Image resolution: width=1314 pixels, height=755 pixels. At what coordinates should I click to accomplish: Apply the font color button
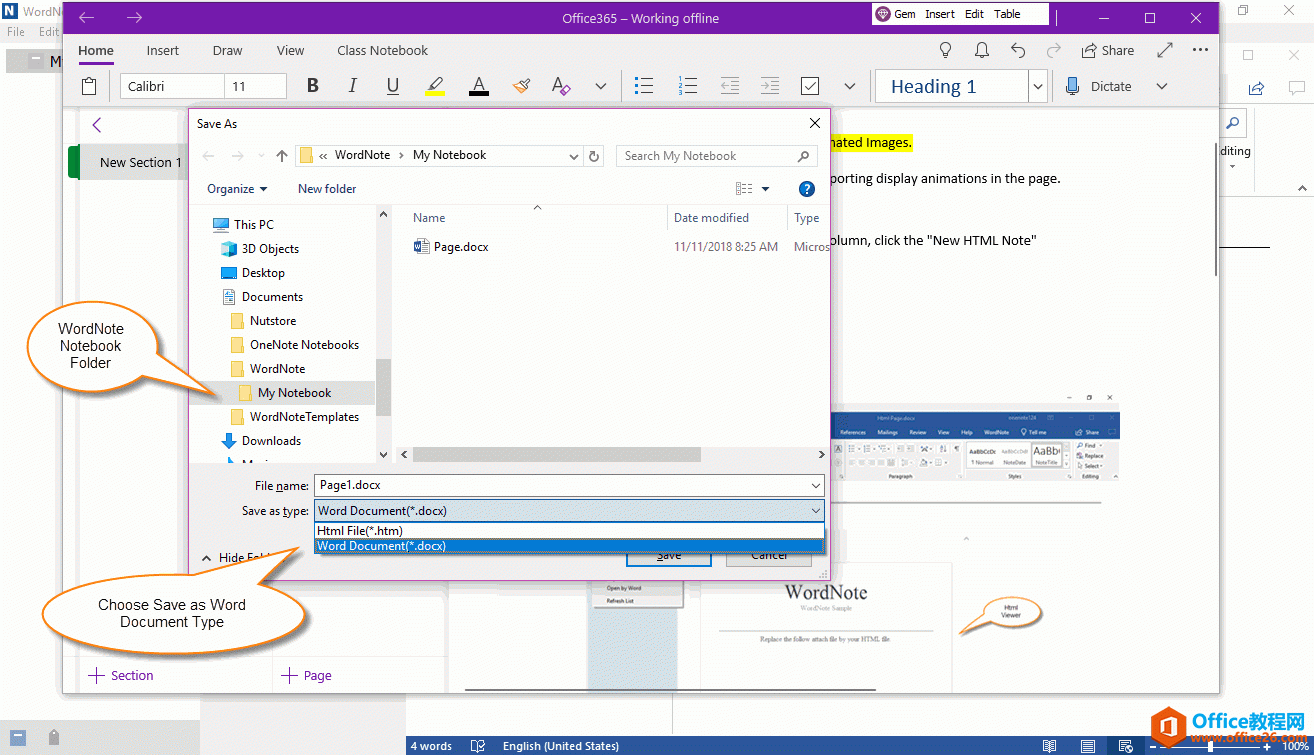tap(478, 86)
